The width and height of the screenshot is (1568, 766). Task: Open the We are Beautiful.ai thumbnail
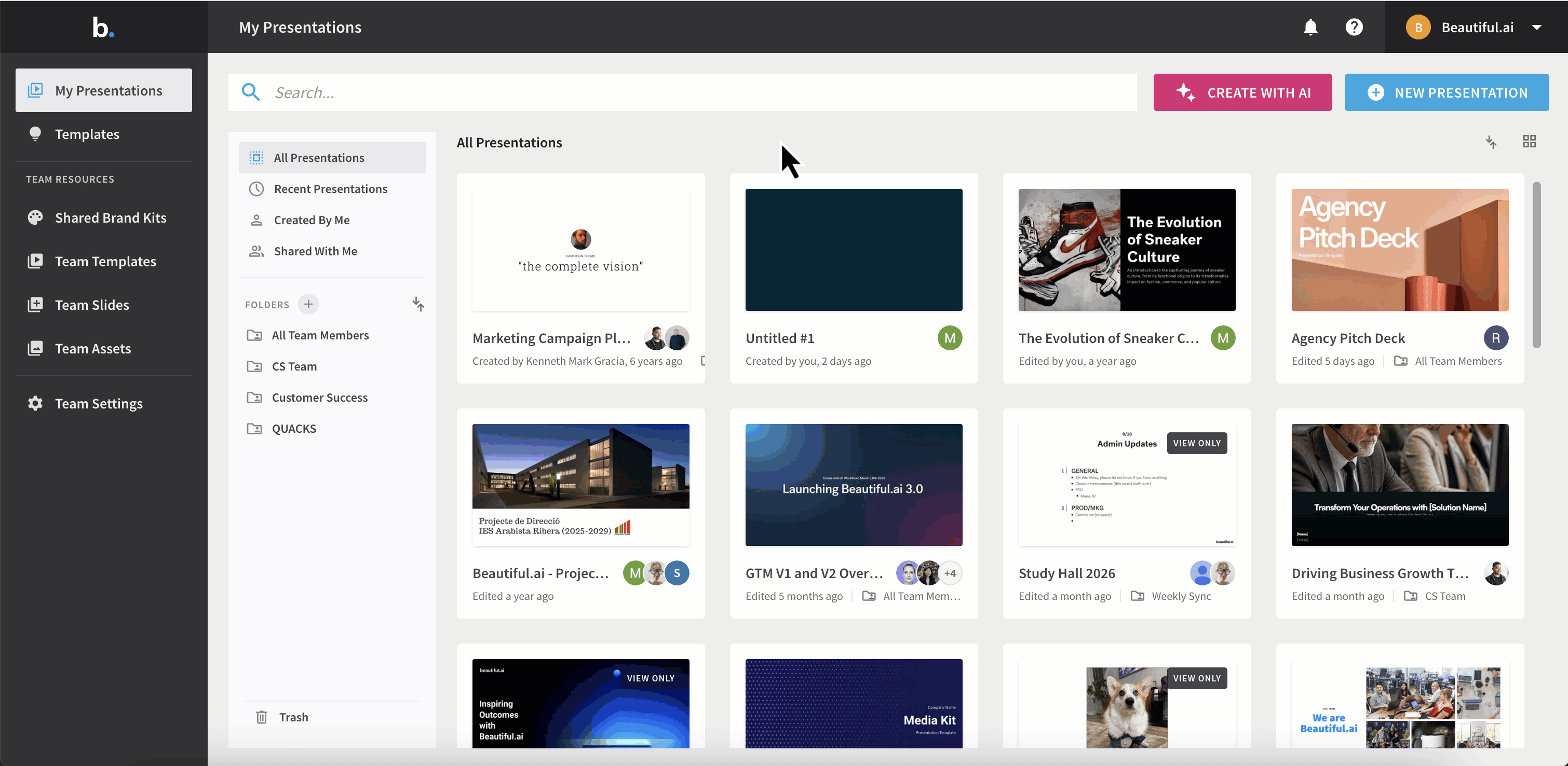(x=1399, y=703)
